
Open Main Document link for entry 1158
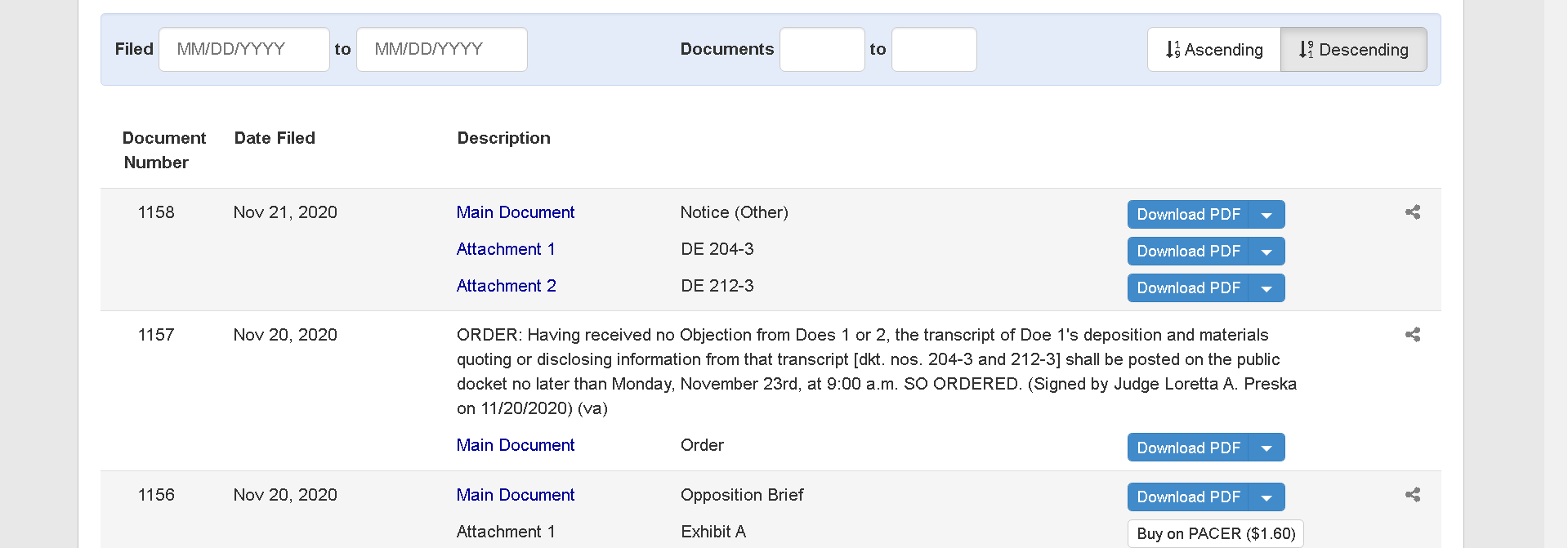coord(516,212)
